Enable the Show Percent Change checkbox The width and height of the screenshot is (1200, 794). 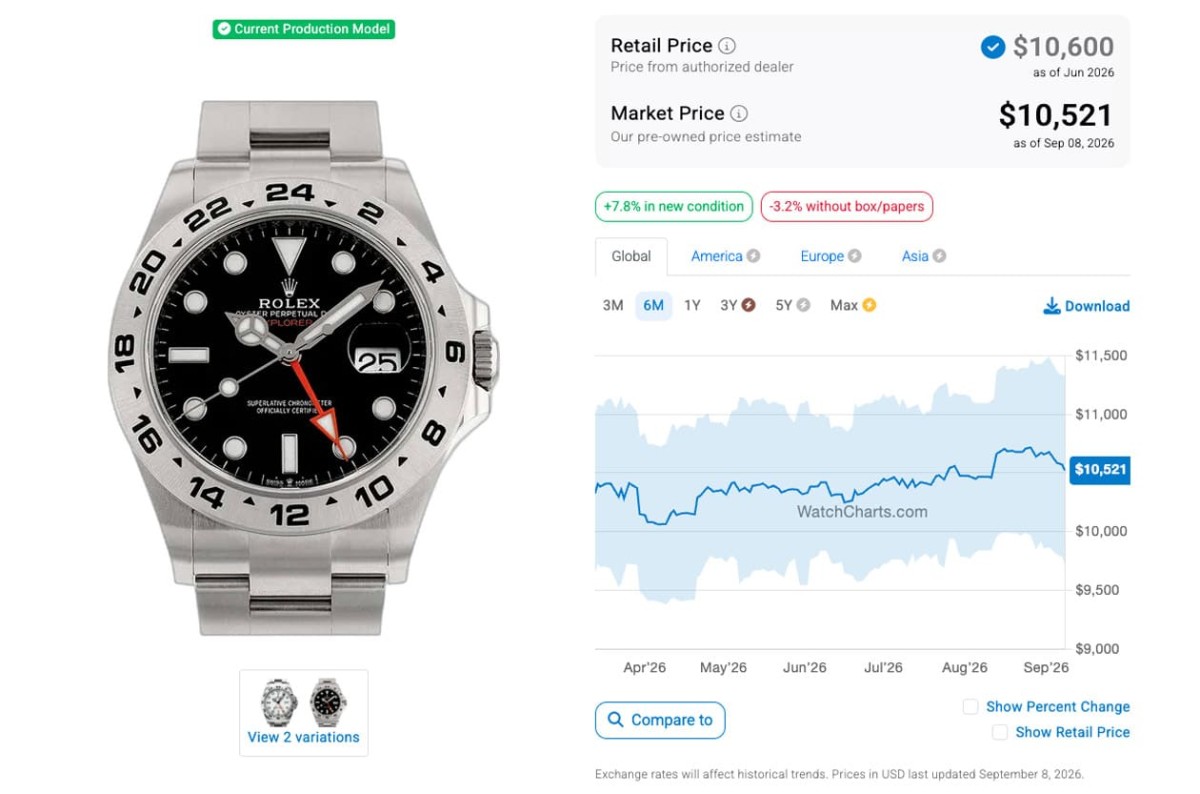point(970,707)
